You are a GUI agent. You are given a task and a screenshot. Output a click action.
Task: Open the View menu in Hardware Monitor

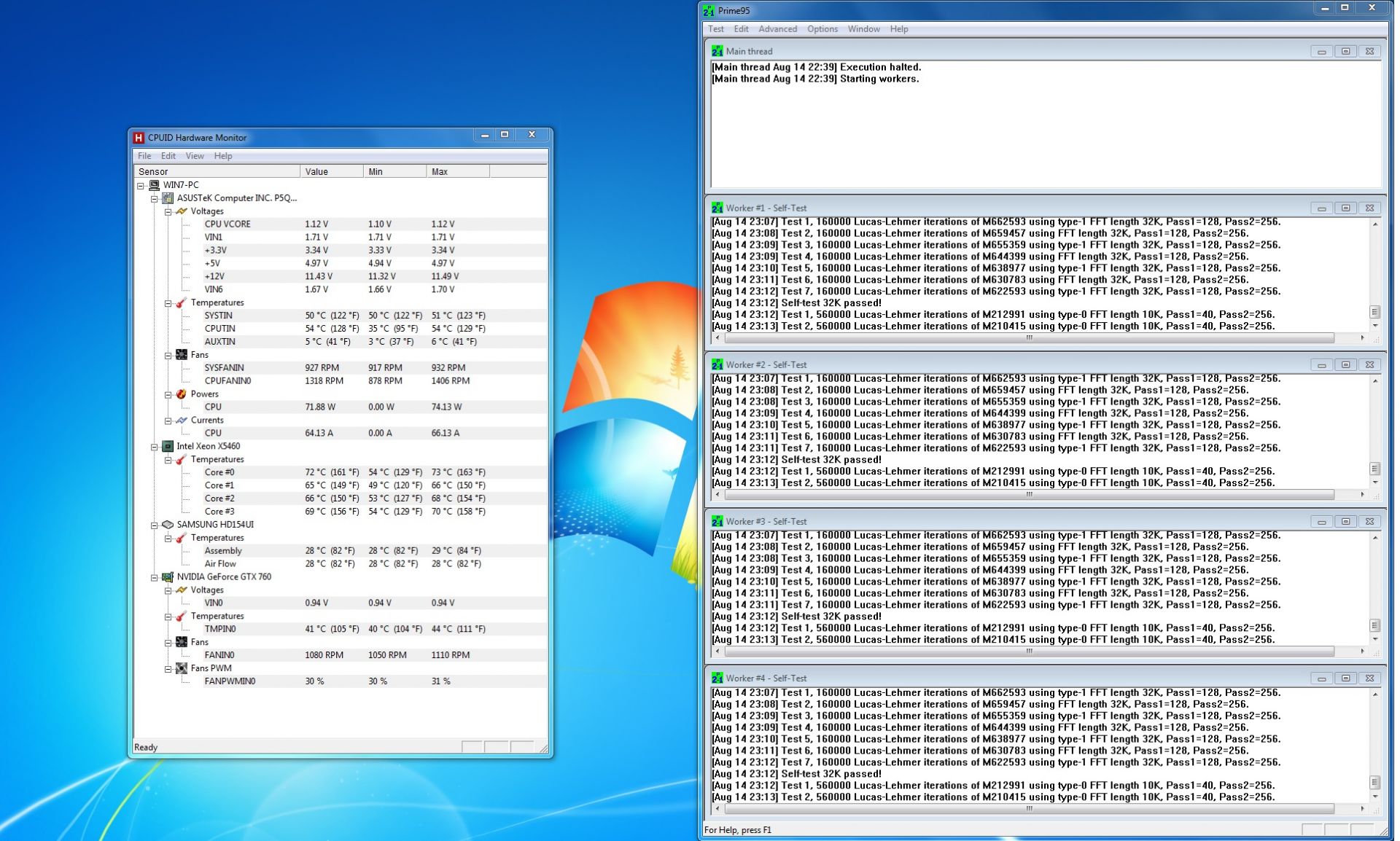tap(195, 156)
